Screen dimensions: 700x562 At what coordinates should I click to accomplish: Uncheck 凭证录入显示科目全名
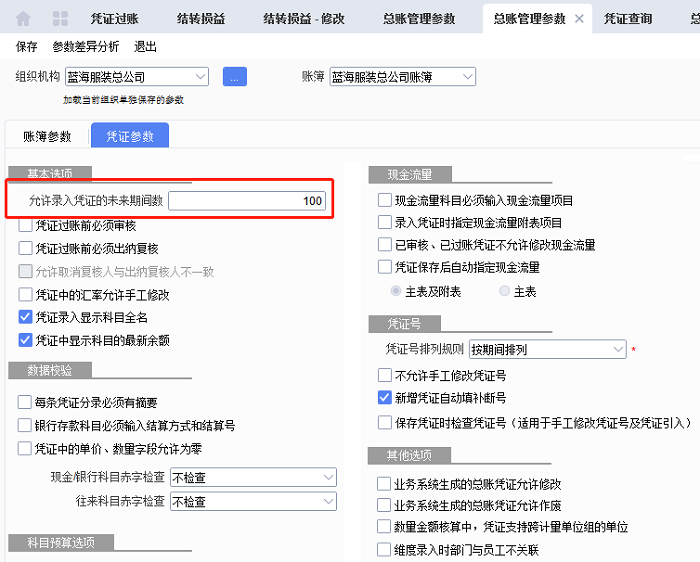point(26,318)
